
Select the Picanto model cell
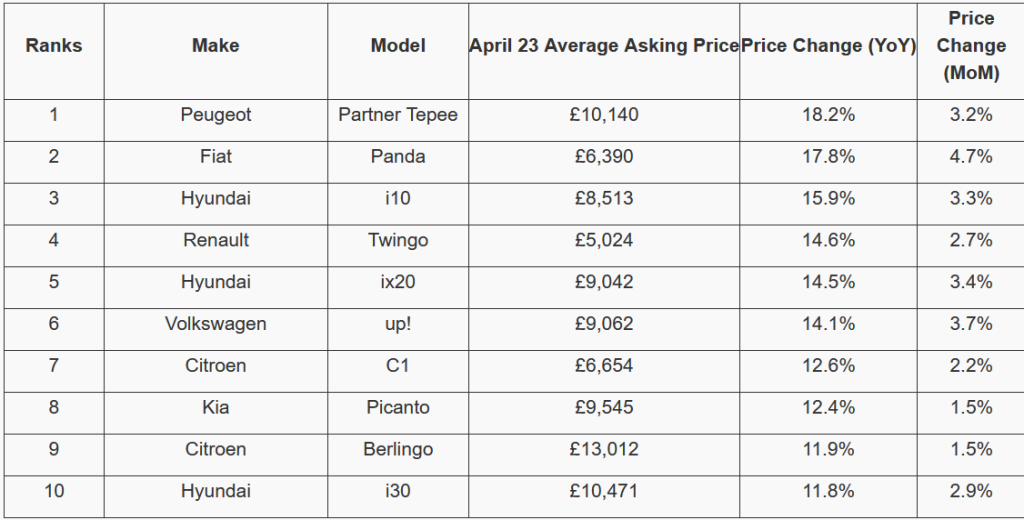398,408
